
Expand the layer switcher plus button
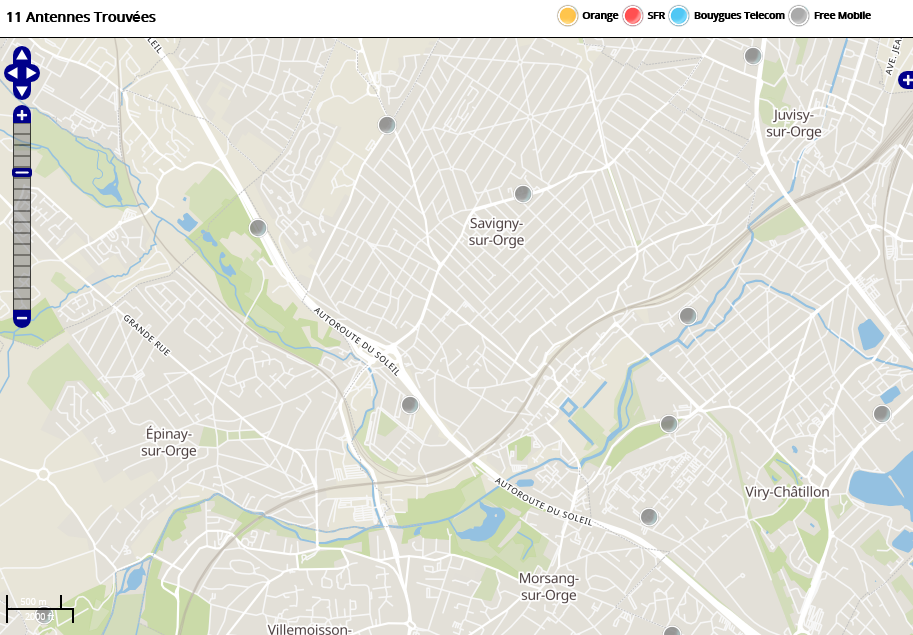(905, 80)
